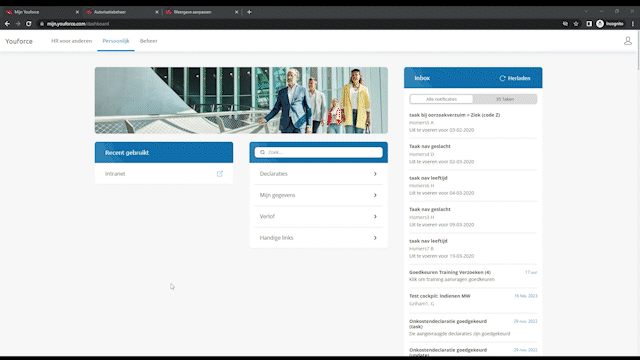Expand the Declaraties section

318,174
